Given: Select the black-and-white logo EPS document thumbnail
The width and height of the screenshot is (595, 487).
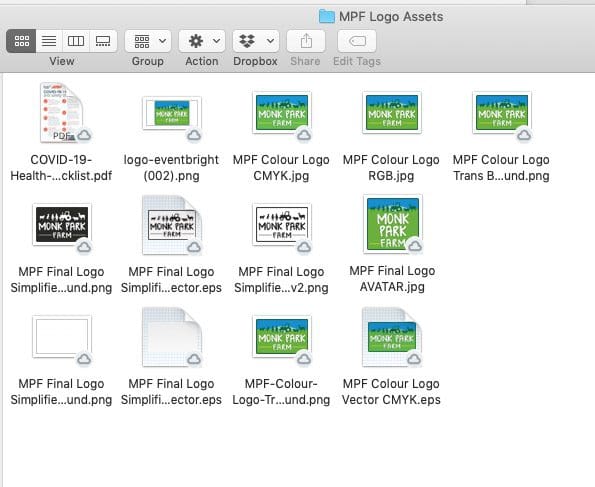Looking at the screenshot, I should 172,224.
